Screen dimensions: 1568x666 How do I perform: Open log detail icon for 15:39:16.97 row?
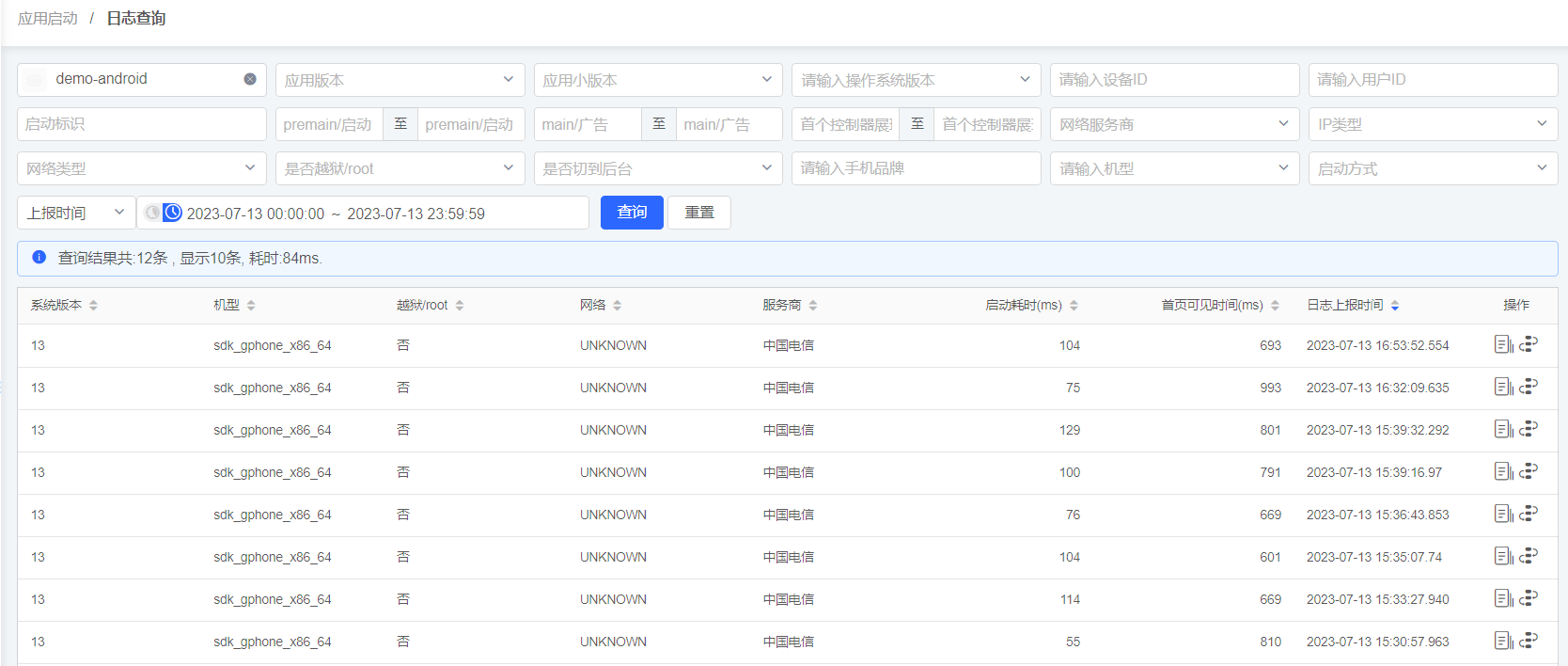click(x=1503, y=471)
